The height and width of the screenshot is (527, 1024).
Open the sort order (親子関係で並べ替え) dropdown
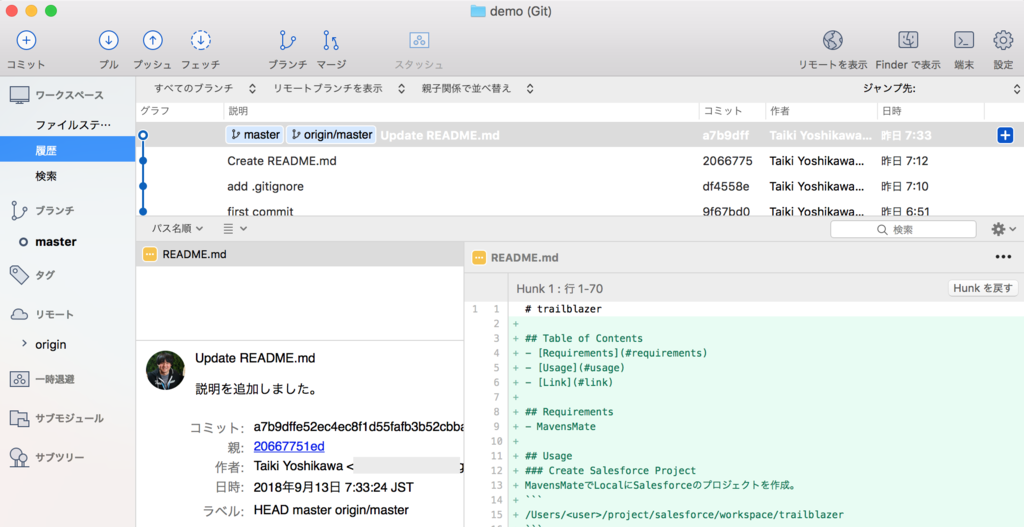(477, 88)
